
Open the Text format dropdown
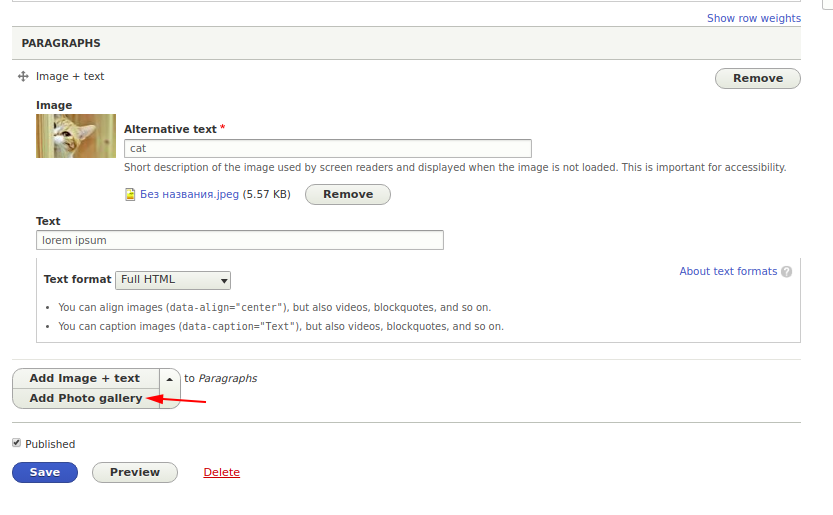click(x=173, y=280)
